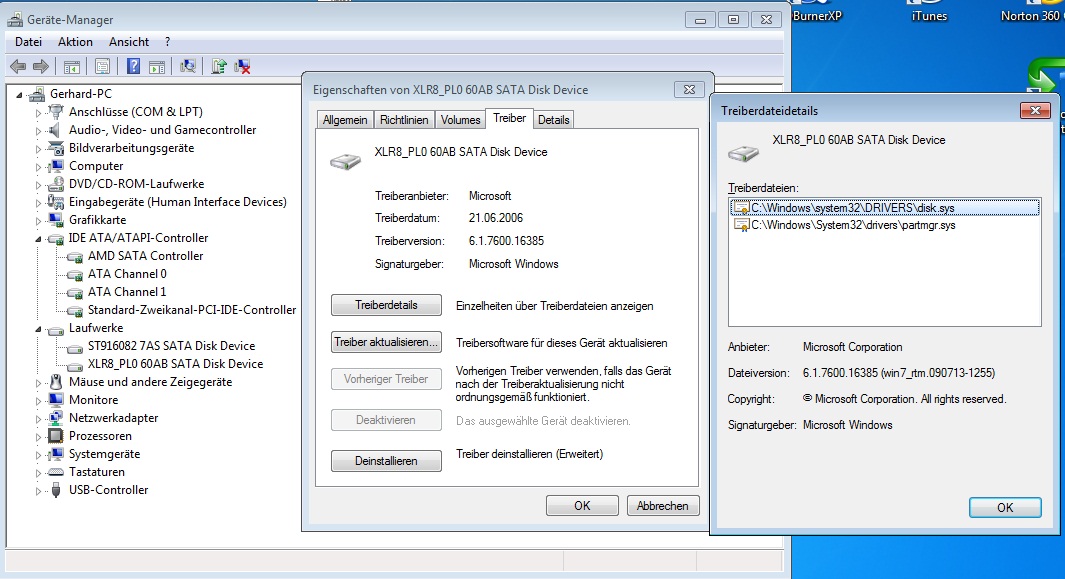Click the Treiberdatum value 21.06.2006

[496, 218]
